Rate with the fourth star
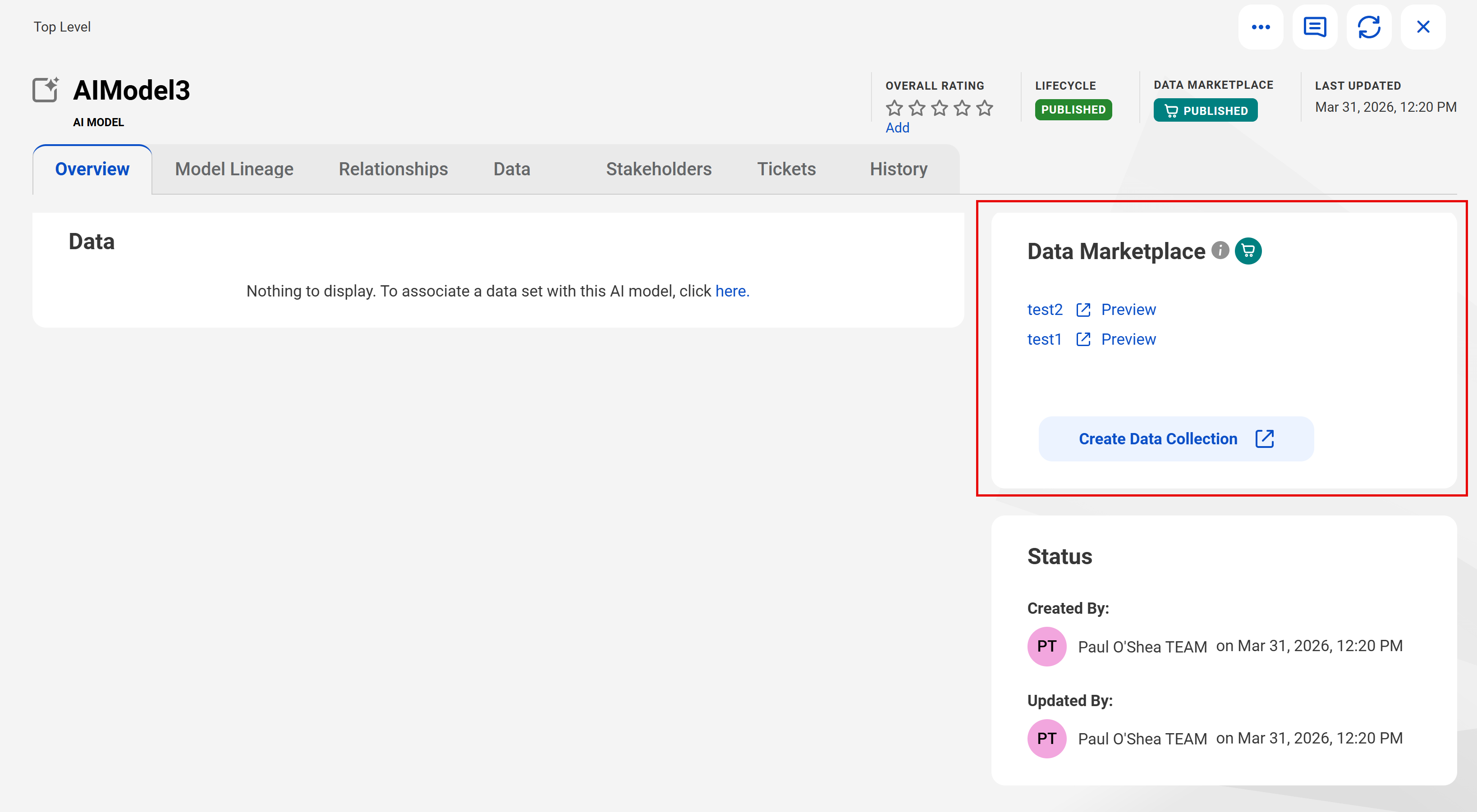This screenshot has width=1477, height=812. pyautogui.click(x=962, y=108)
